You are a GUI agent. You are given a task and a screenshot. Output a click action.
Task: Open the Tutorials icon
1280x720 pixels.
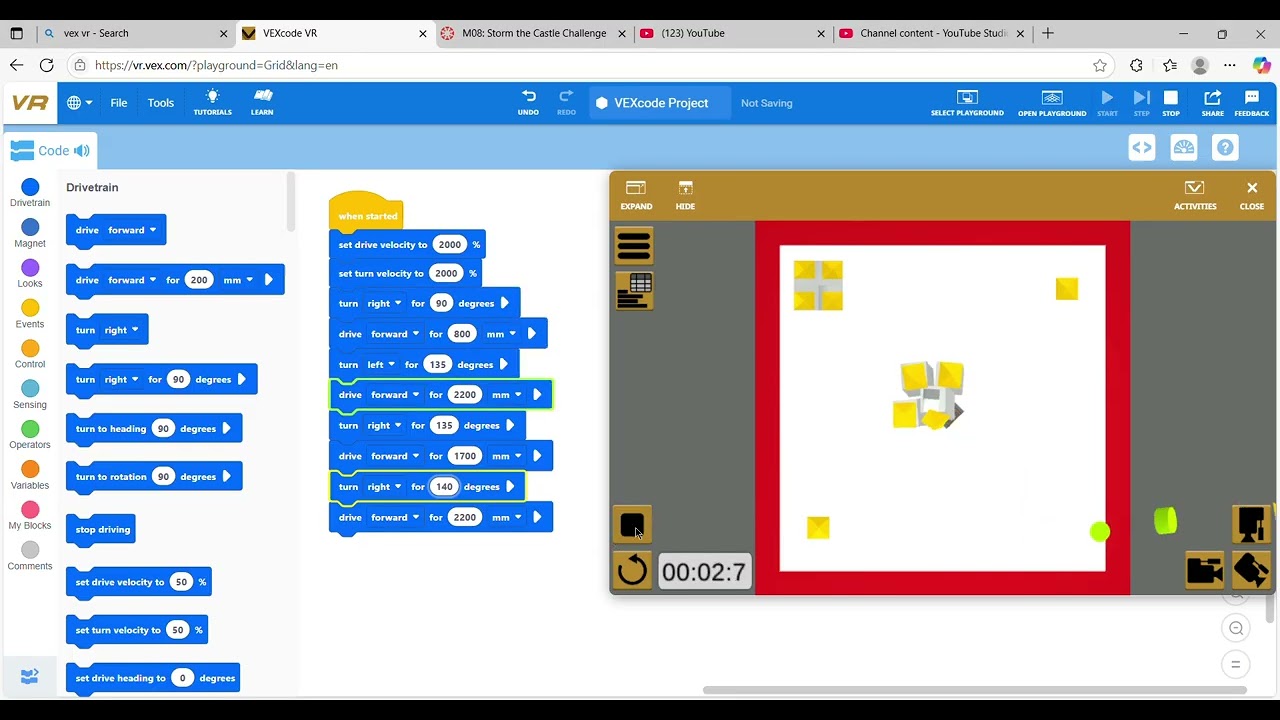[212, 102]
